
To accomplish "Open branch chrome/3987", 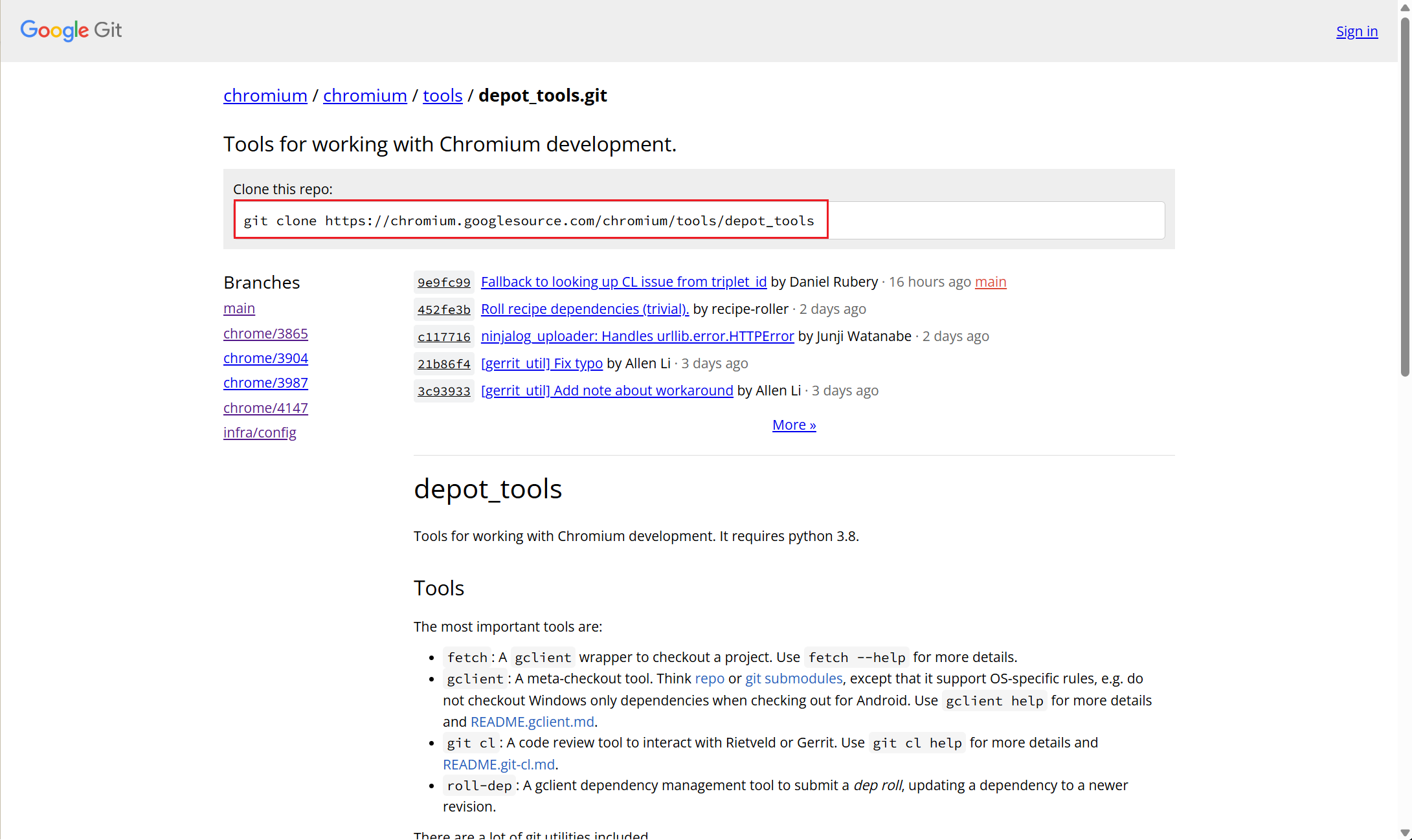I will [265, 382].
